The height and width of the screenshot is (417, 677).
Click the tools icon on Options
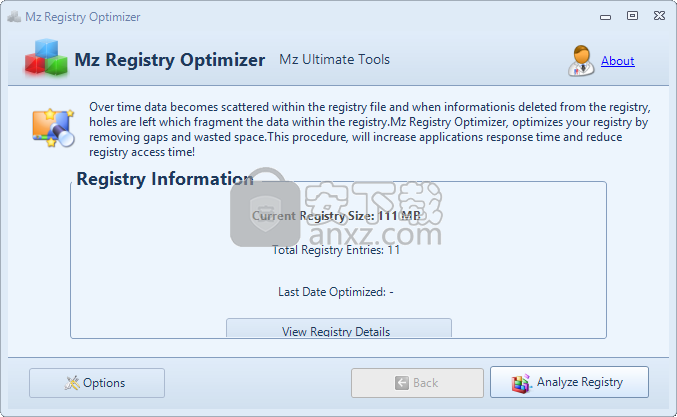click(x=72, y=383)
